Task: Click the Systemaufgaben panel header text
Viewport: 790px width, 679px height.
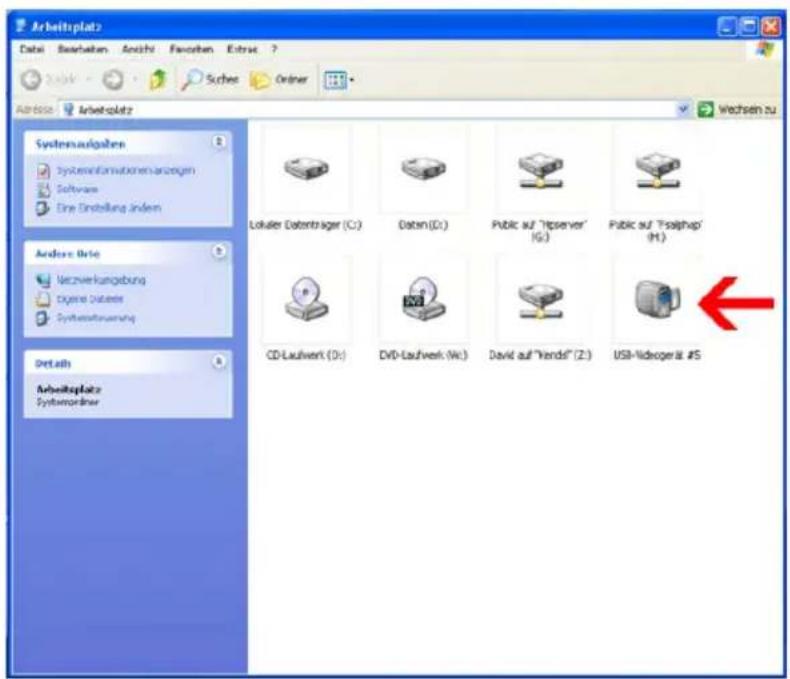Action: [81, 144]
